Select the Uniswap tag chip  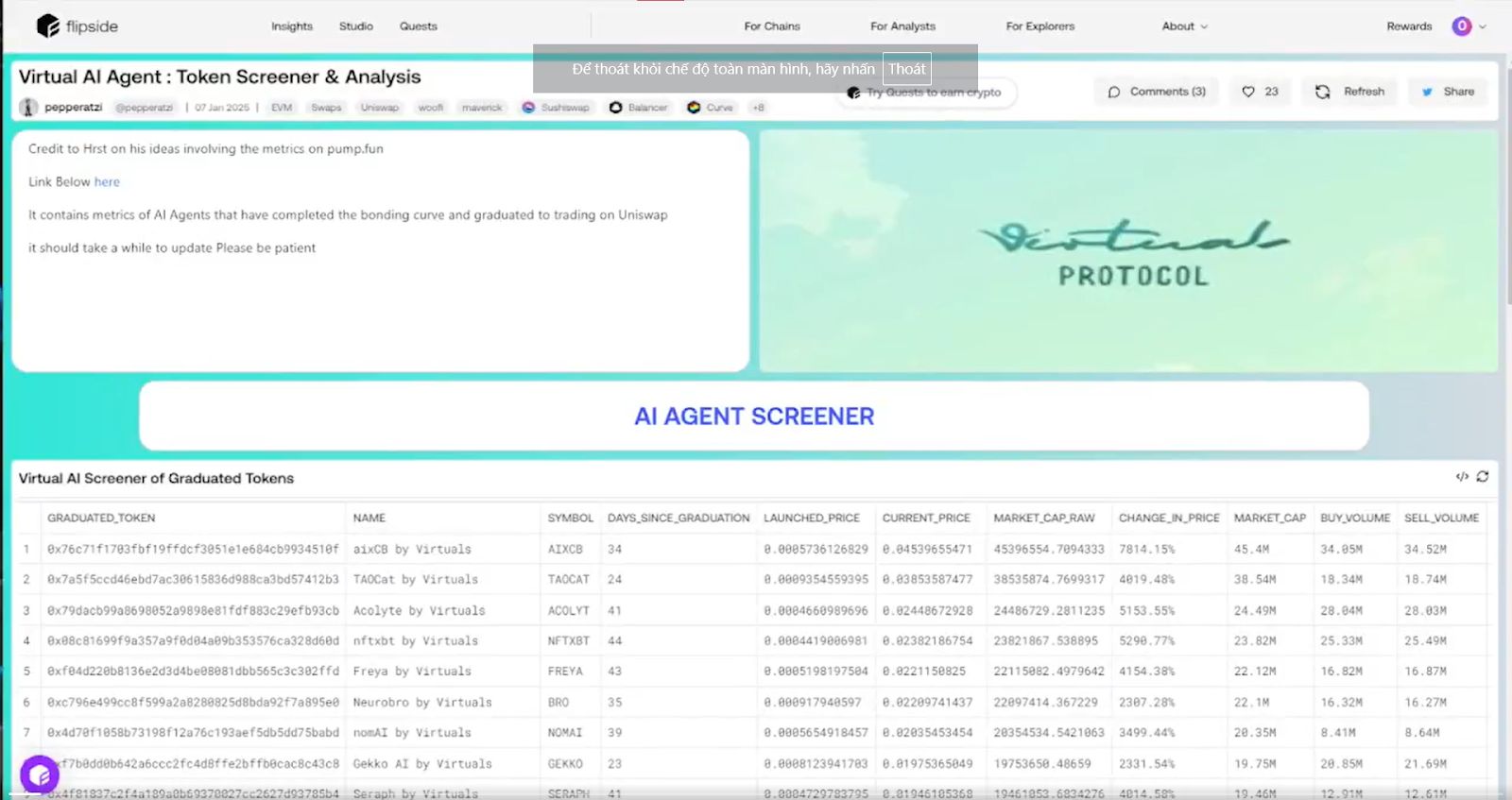click(x=379, y=108)
